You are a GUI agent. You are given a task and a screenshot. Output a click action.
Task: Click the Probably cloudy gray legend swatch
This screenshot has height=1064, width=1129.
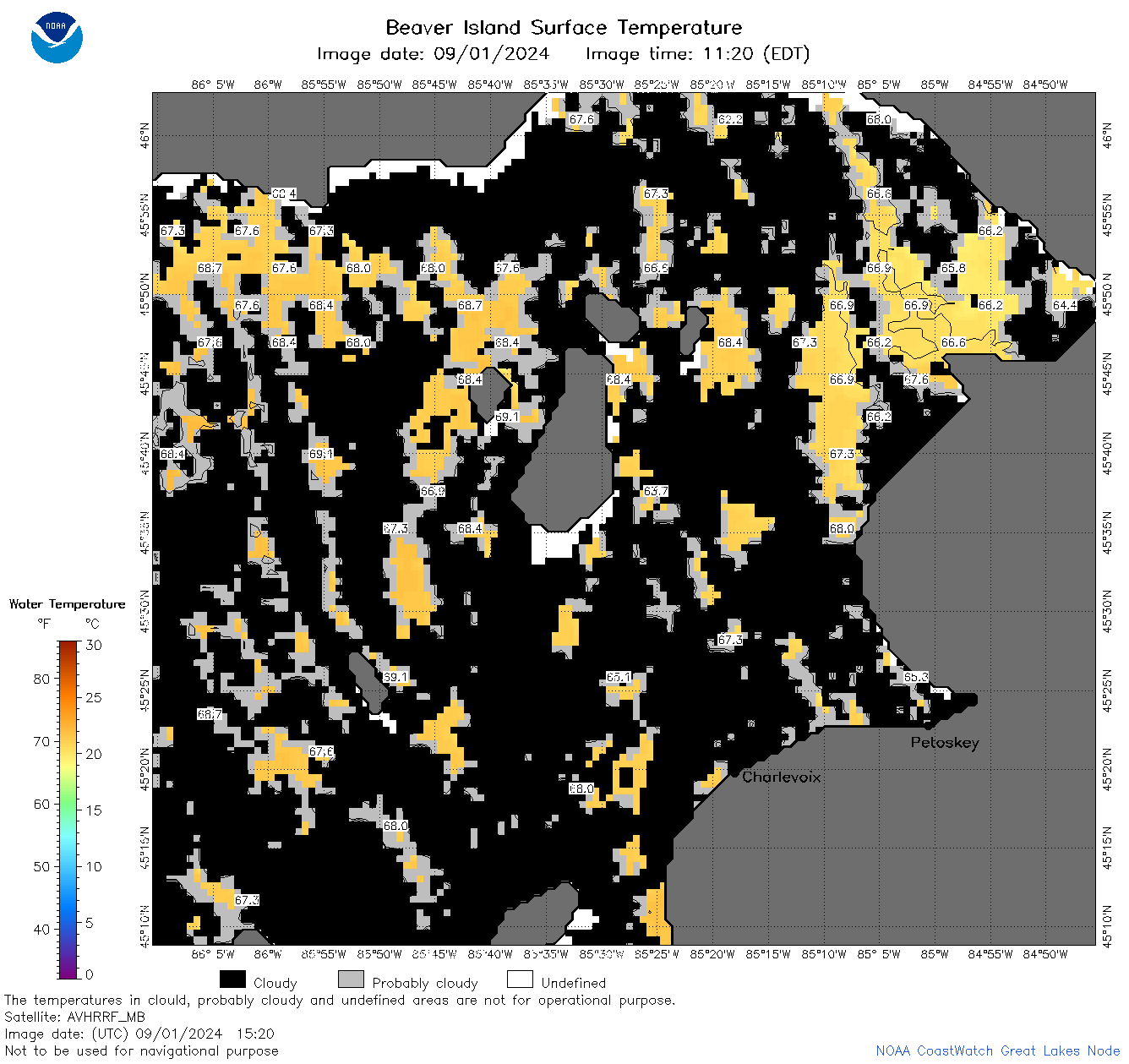coord(351,979)
